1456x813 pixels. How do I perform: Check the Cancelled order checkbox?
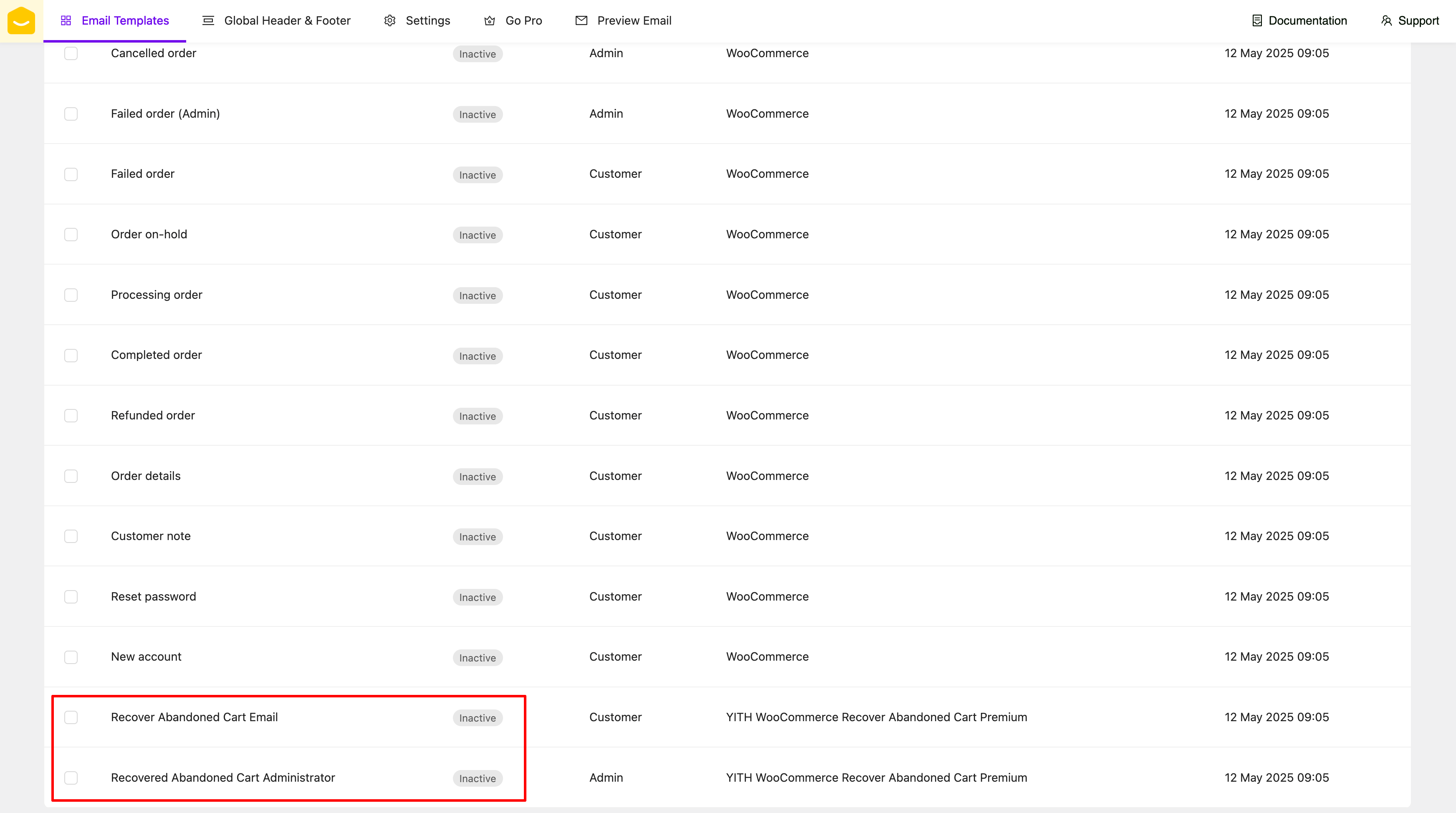[71, 53]
